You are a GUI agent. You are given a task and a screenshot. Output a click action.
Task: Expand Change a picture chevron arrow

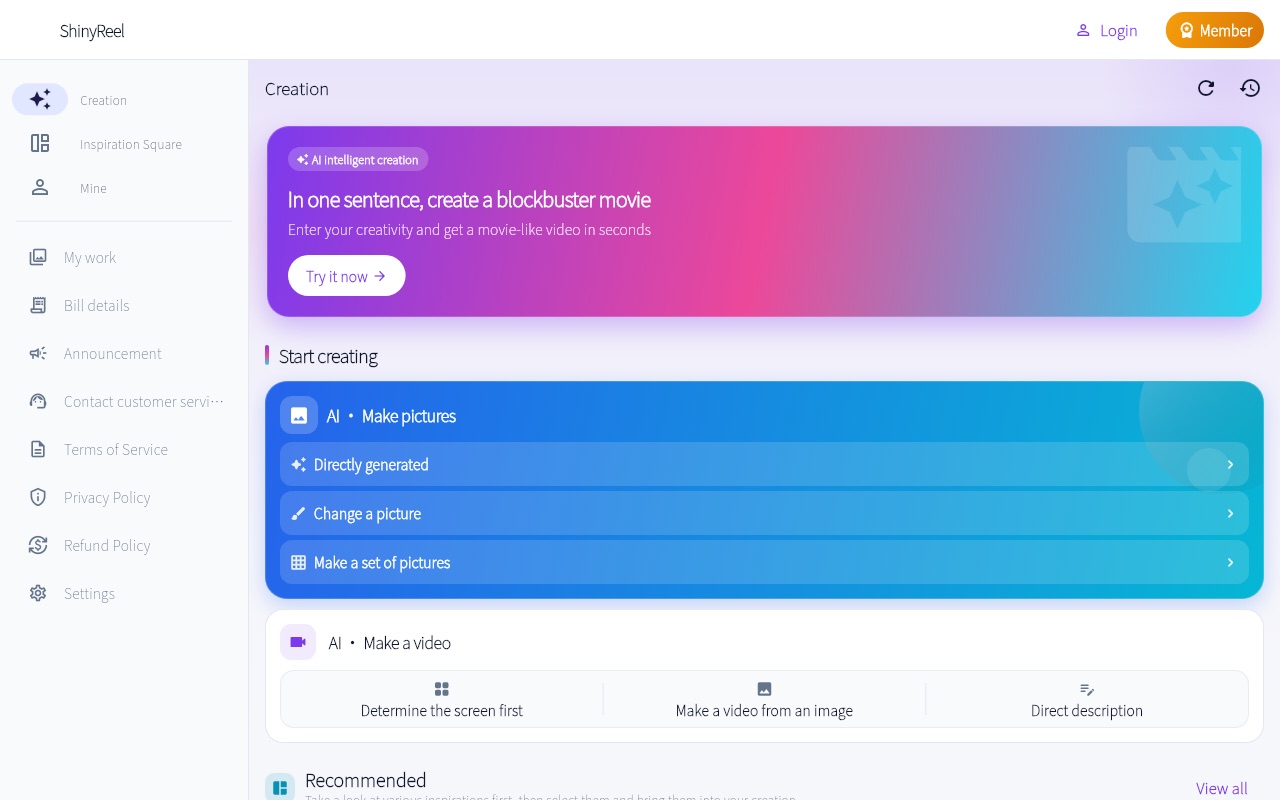1230,513
